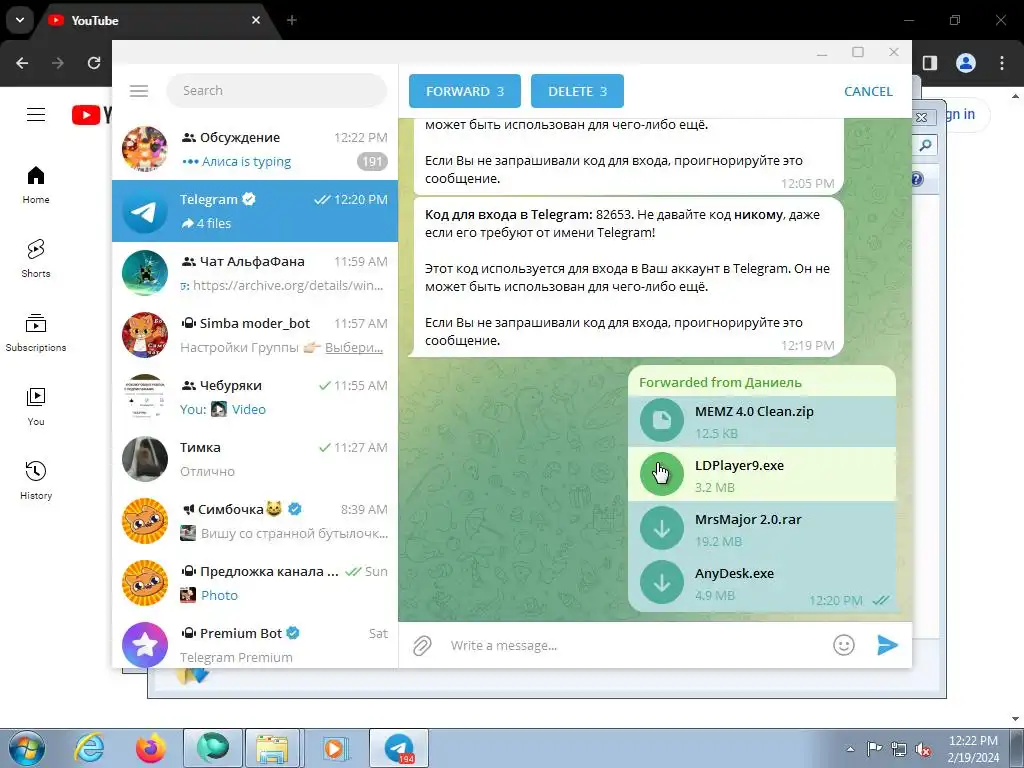Click the attach file paperclip icon
This screenshot has width=1024, height=768.
tap(423, 645)
